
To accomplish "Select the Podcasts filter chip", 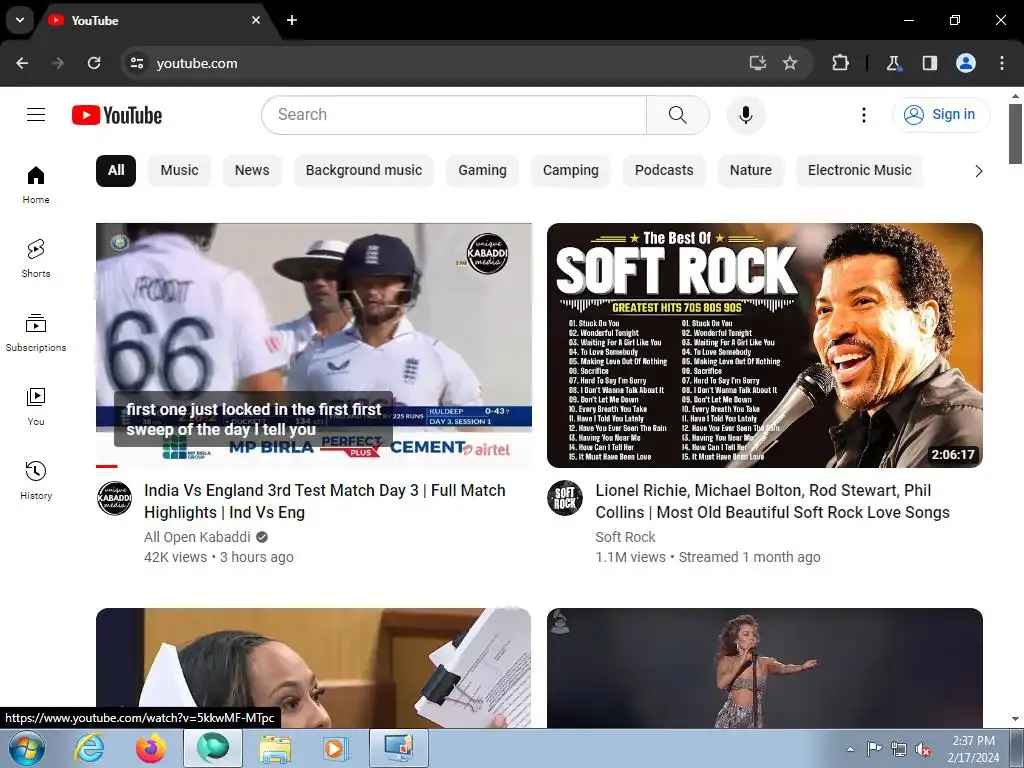I will [x=664, y=170].
